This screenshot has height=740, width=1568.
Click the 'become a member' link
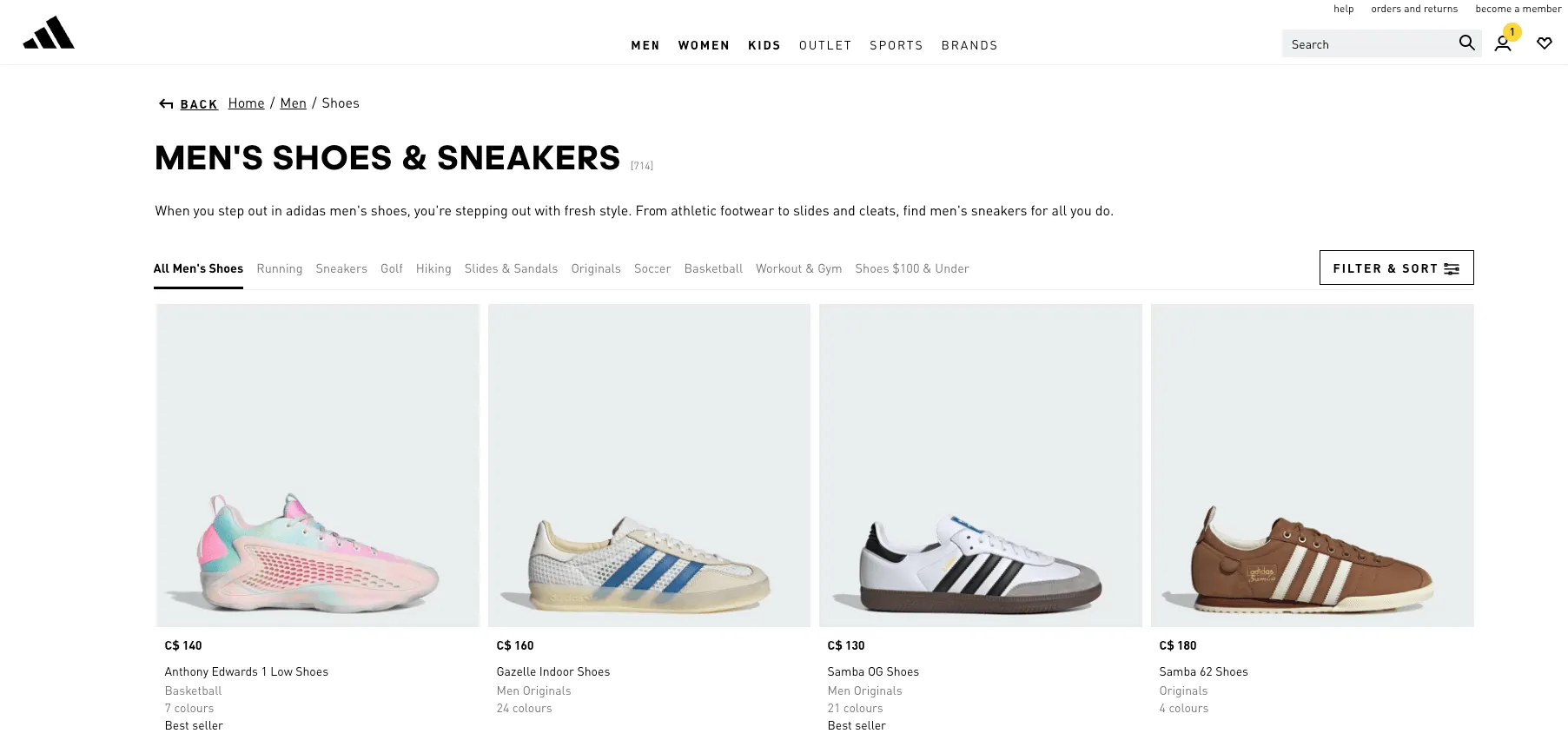[x=1518, y=9]
